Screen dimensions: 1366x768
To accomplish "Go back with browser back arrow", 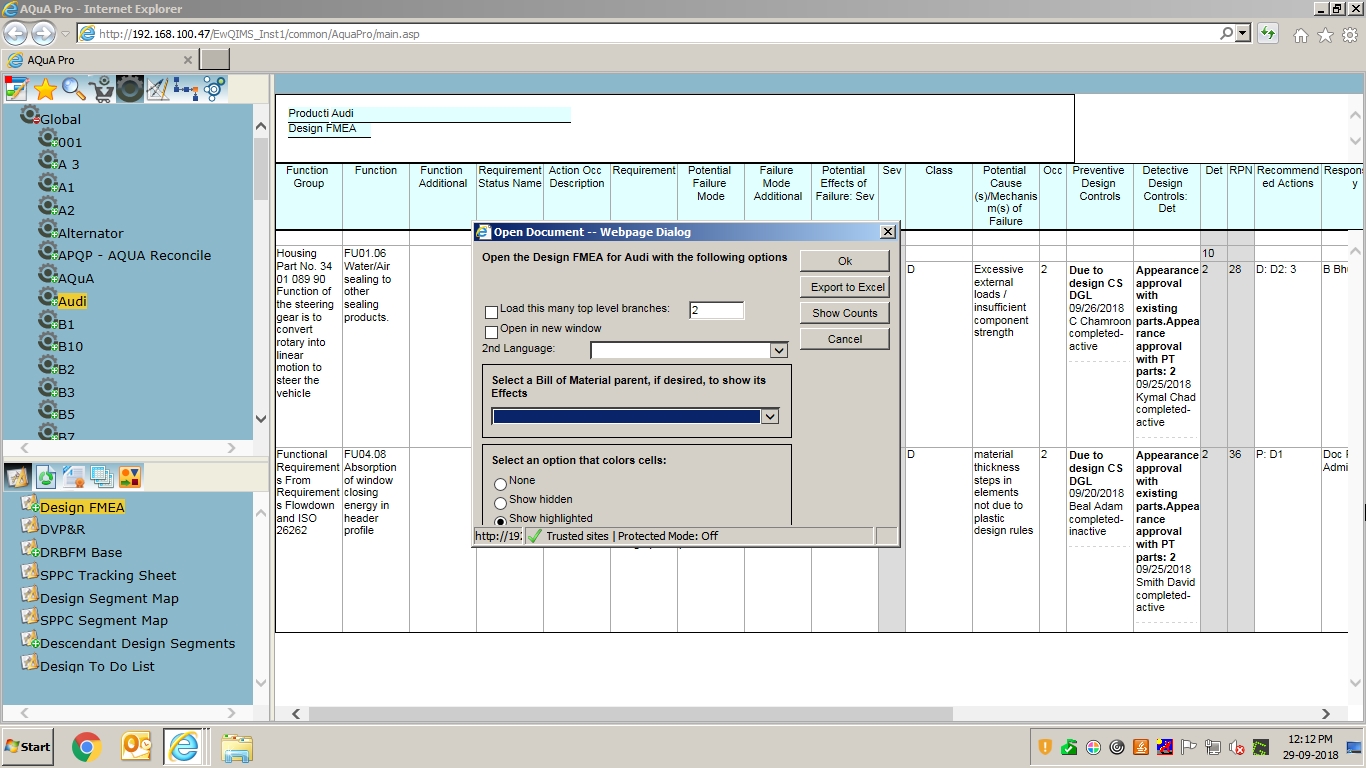I will [x=16, y=33].
